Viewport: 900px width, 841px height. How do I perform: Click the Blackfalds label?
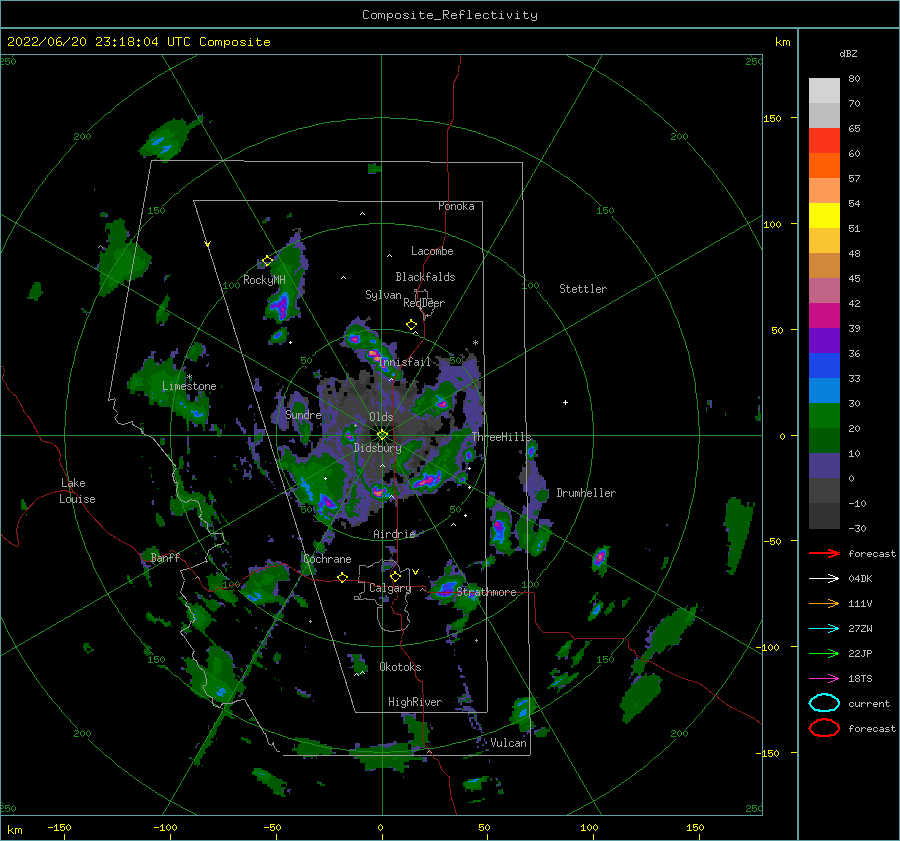pos(425,277)
